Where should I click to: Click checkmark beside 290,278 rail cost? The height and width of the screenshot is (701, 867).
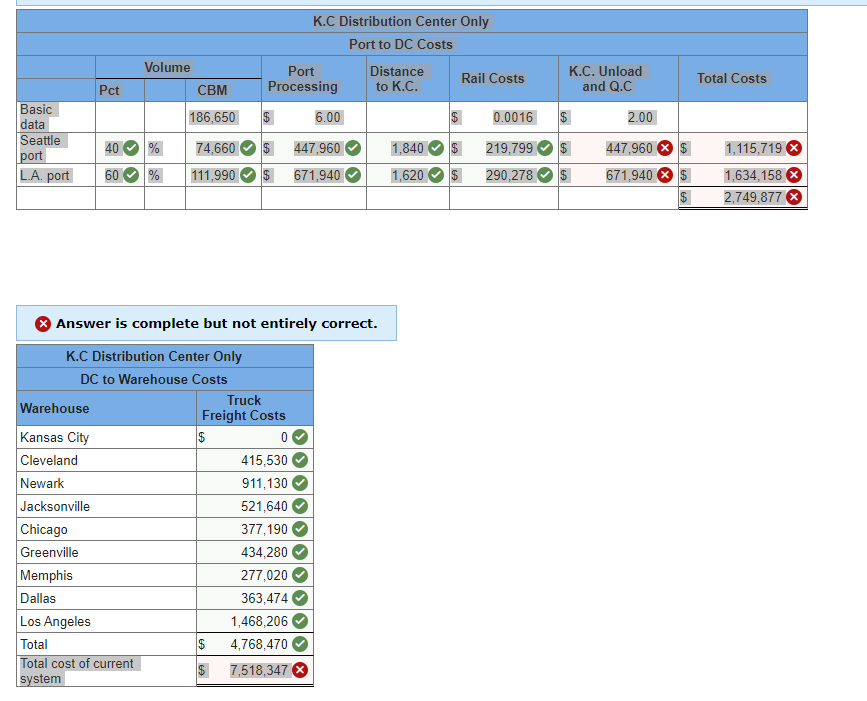545,175
